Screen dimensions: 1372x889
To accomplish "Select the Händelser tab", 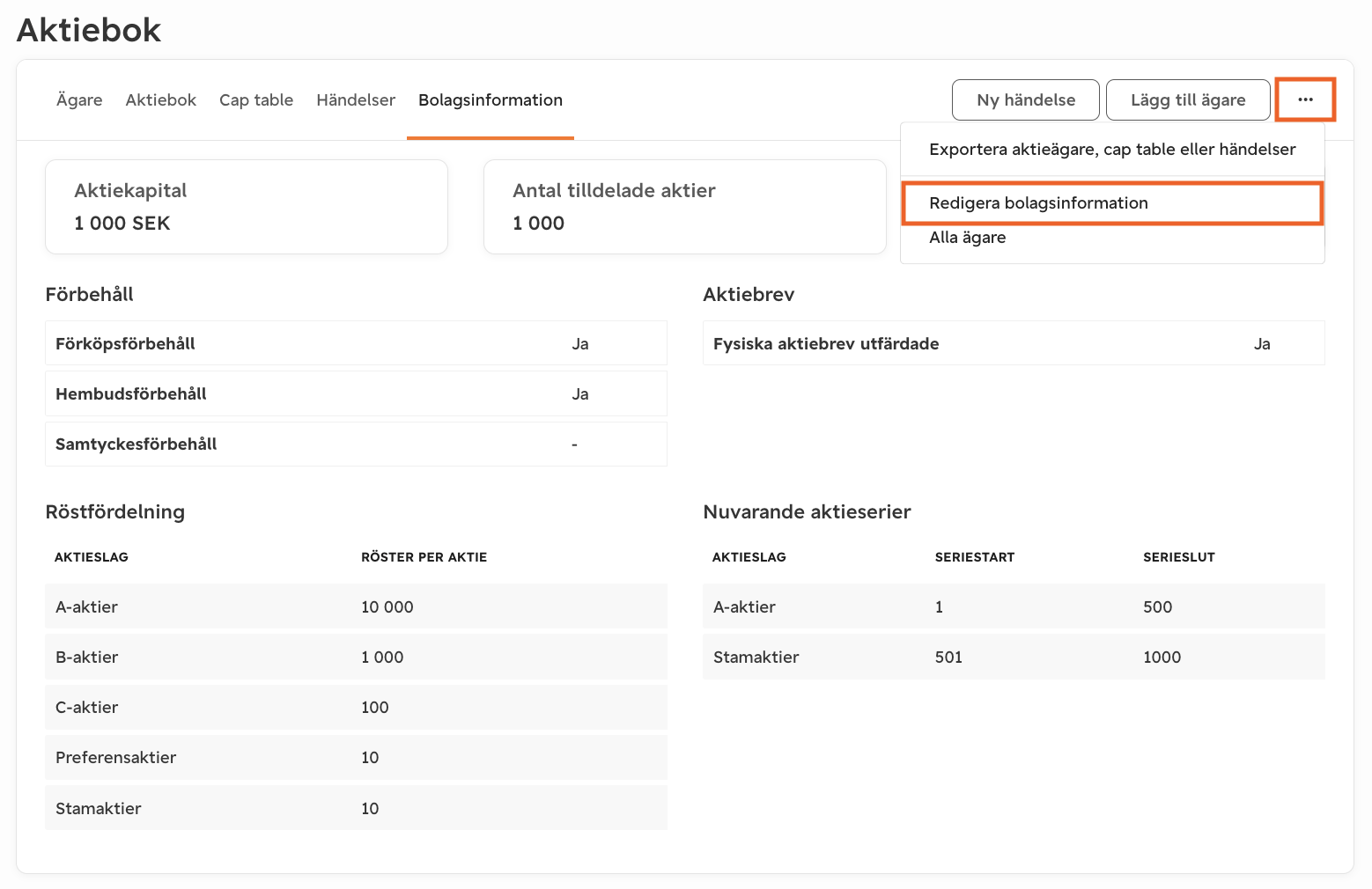I will coord(356,100).
